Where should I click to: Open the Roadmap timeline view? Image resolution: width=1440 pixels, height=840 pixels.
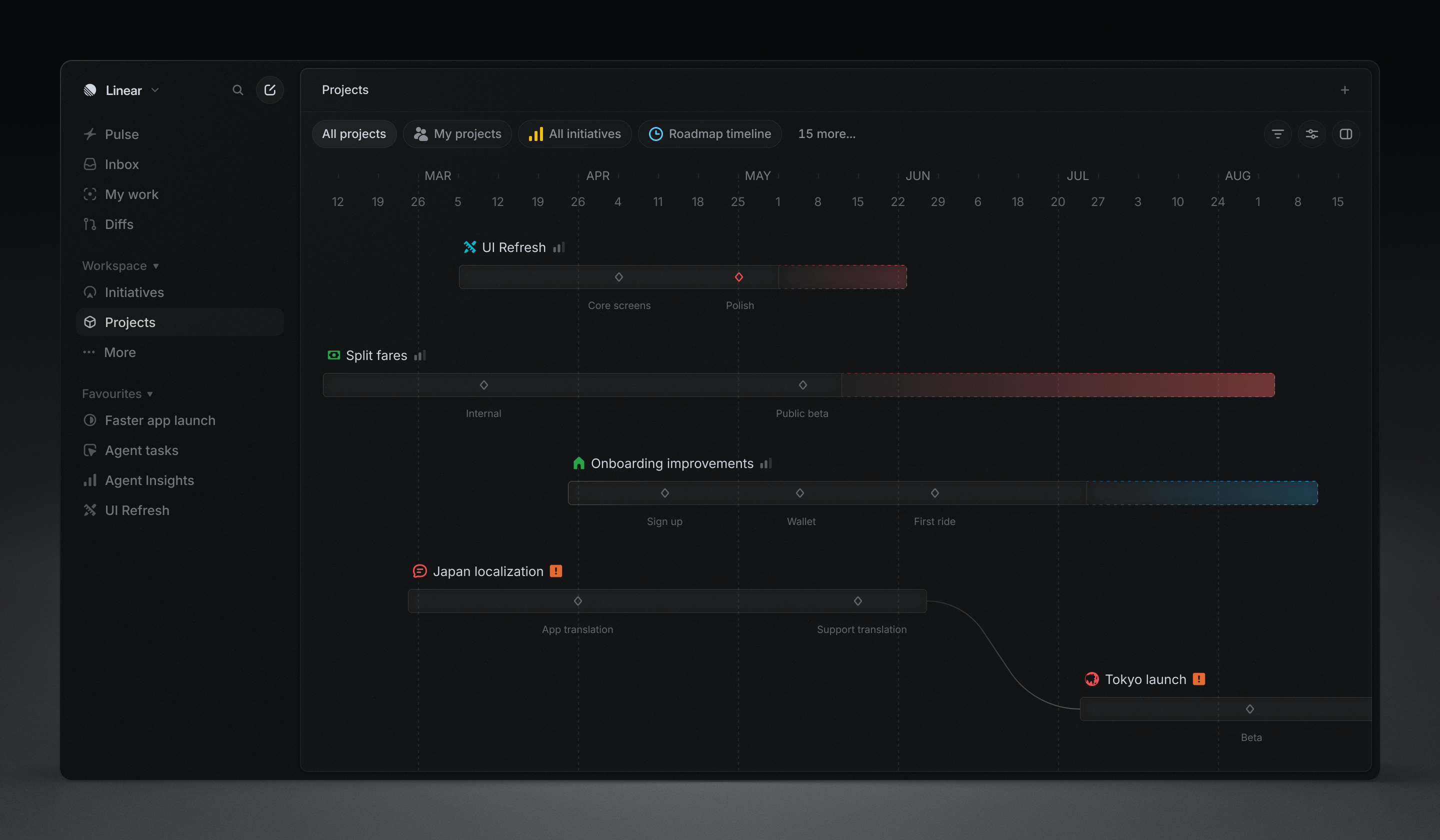709,133
